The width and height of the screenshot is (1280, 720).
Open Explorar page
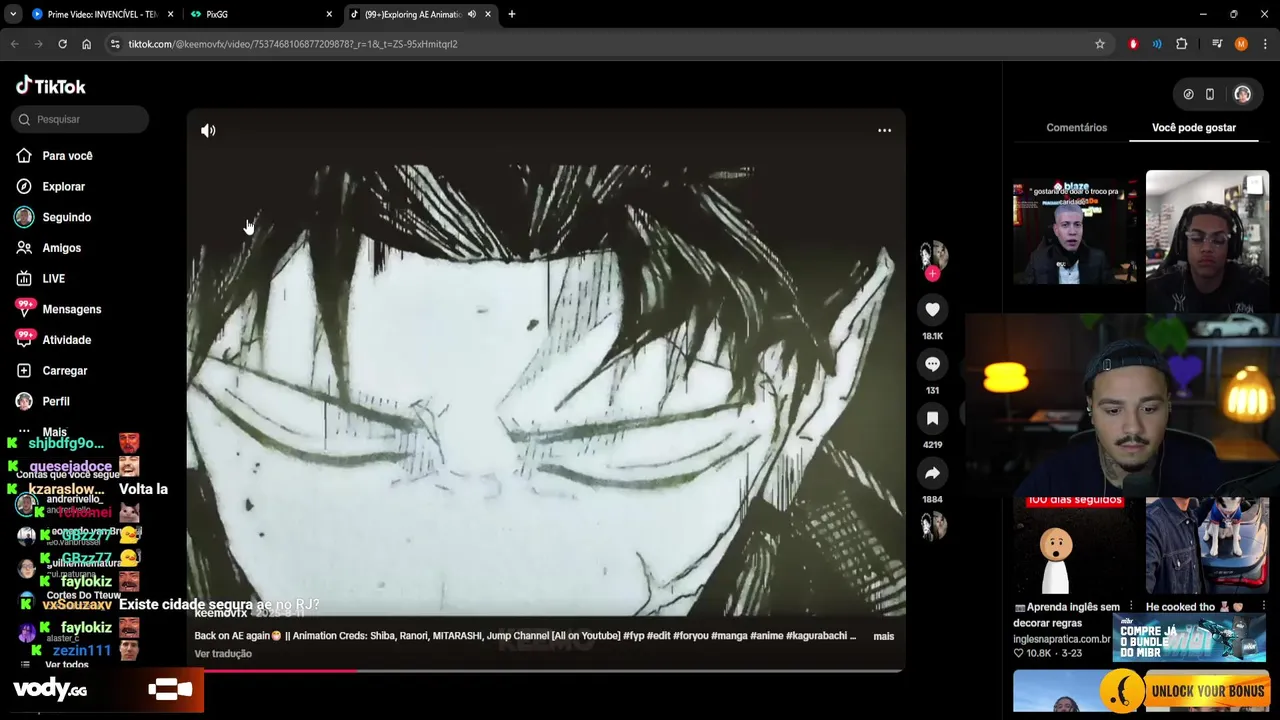[x=63, y=187]
